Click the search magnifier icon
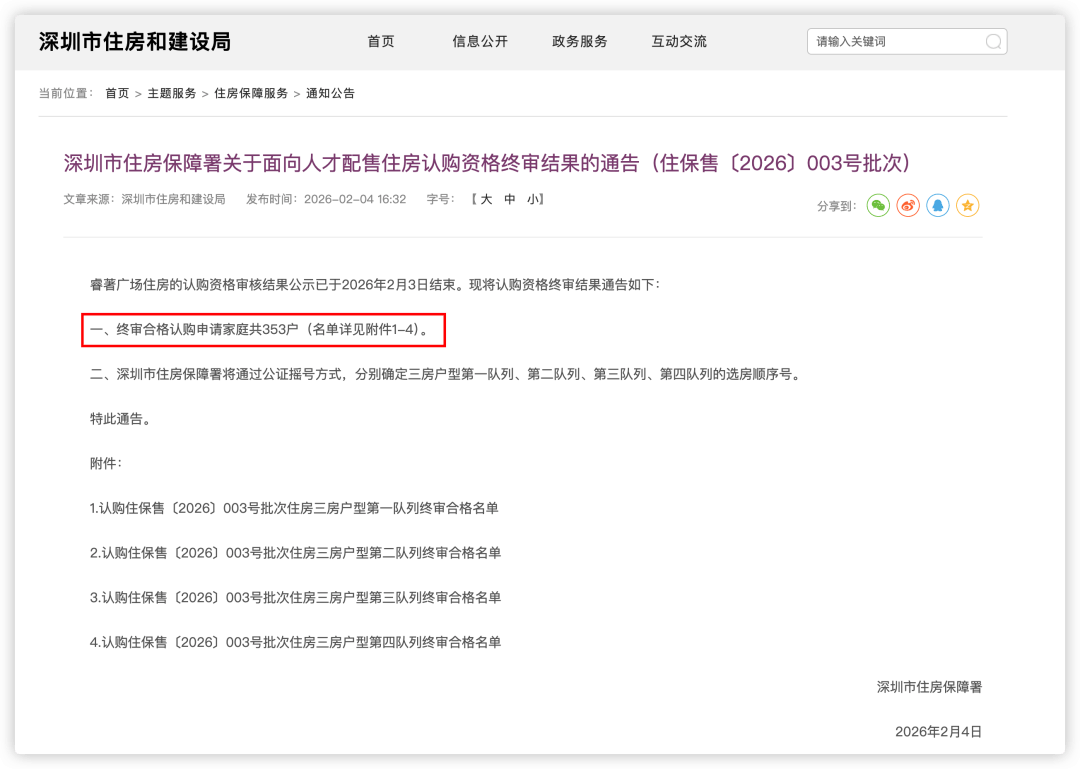Screen dimensions: 1080x769 click(993, 41)
